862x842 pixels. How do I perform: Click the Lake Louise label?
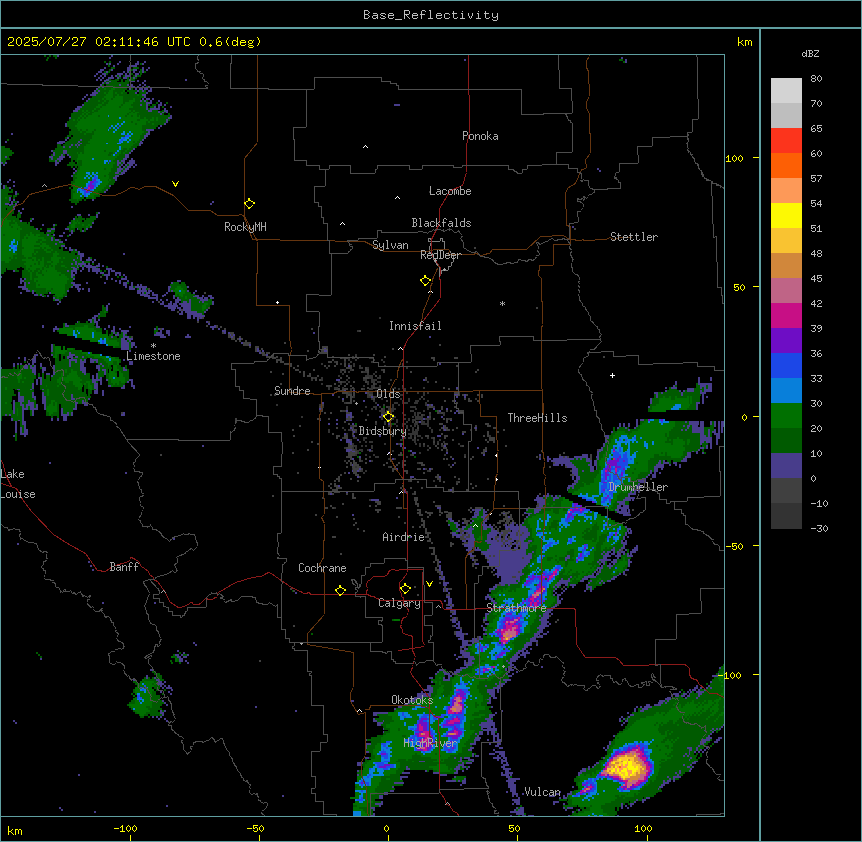pos(18,484)
